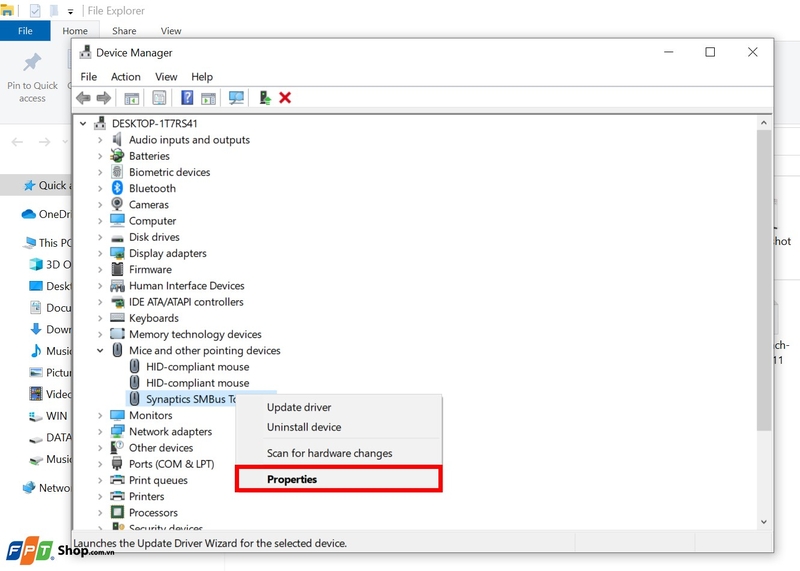The width and height of the screenshot is (800, 571).
Task: Expand the Monitors category
Action: (x=100, y=415)
